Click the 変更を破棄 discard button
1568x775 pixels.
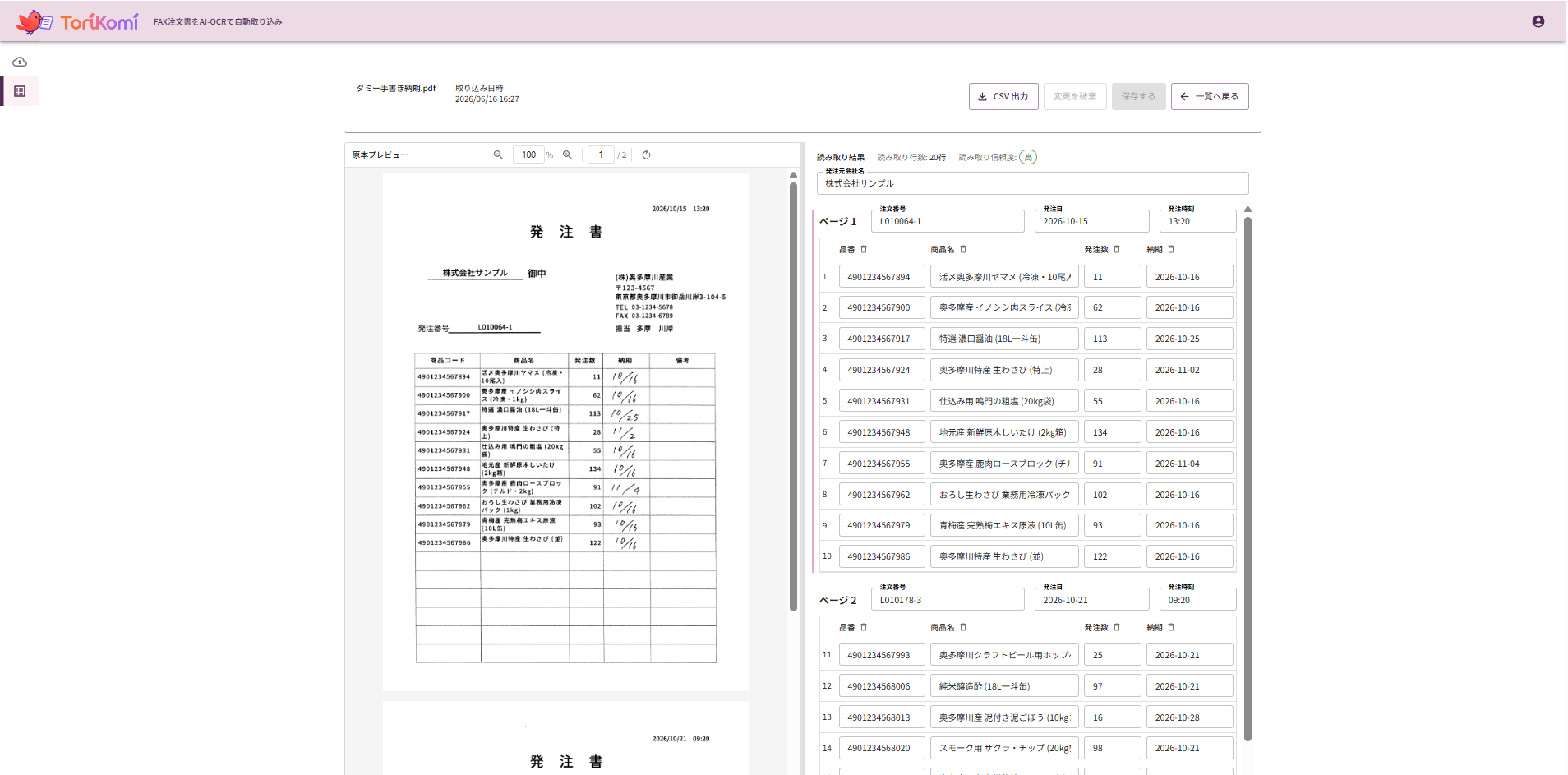tap(1075, 96)
